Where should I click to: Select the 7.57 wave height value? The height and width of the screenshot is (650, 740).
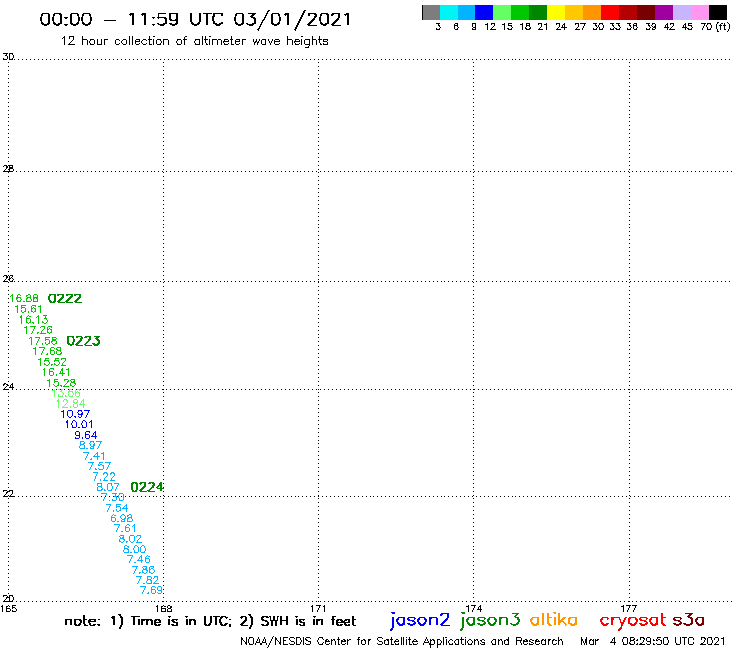99,466
